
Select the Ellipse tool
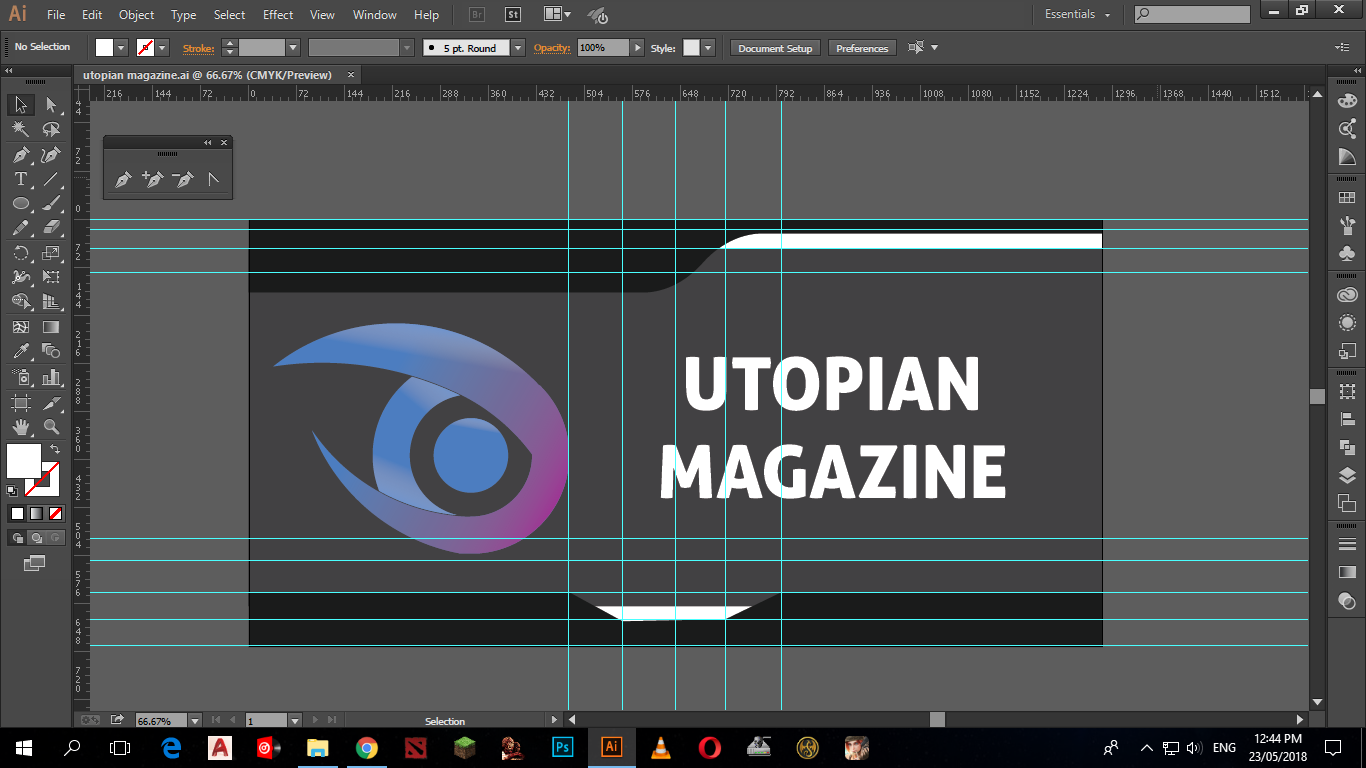click(x=20, y=204)
